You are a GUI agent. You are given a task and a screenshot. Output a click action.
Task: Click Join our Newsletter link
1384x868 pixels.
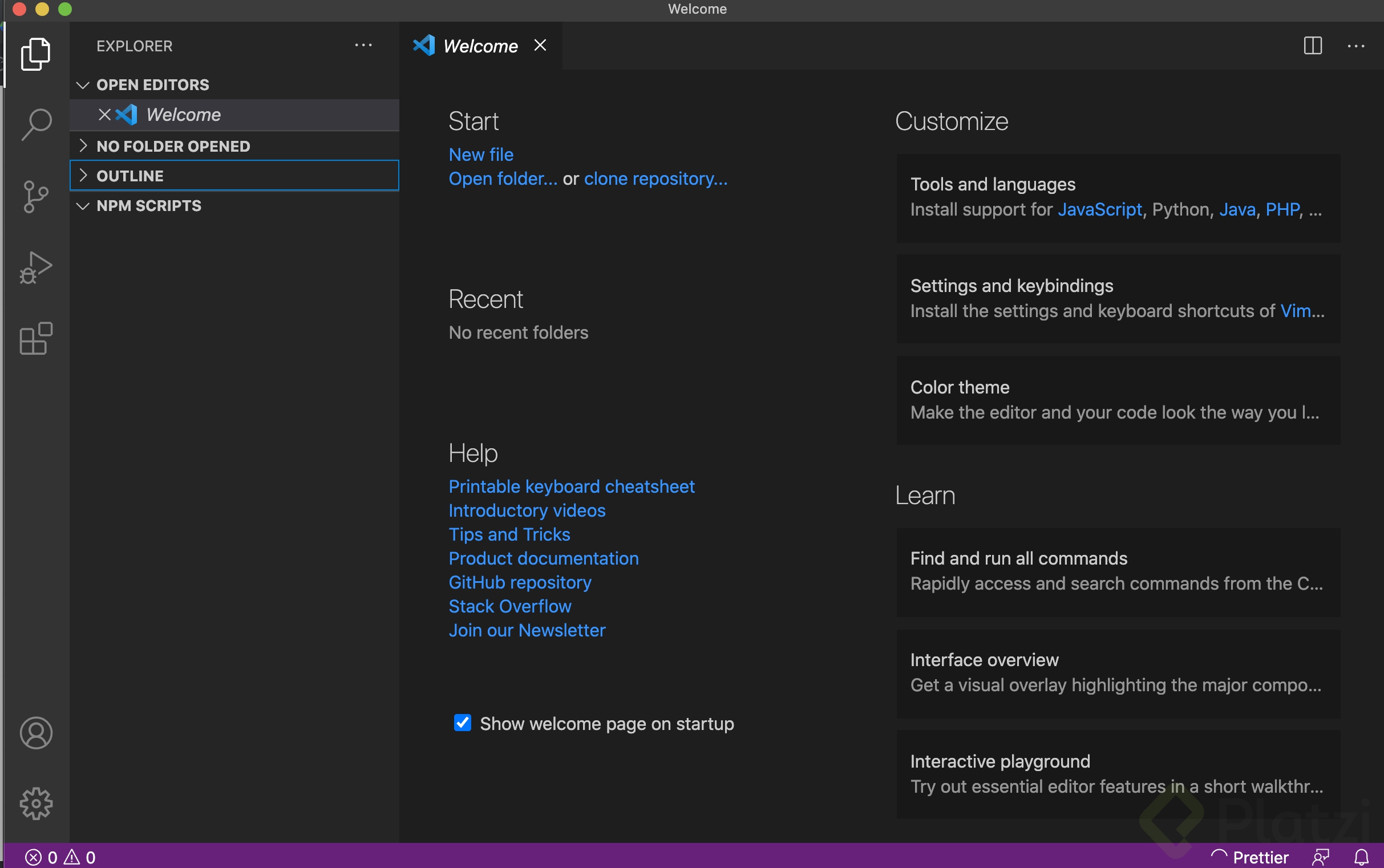pos(527,630)
